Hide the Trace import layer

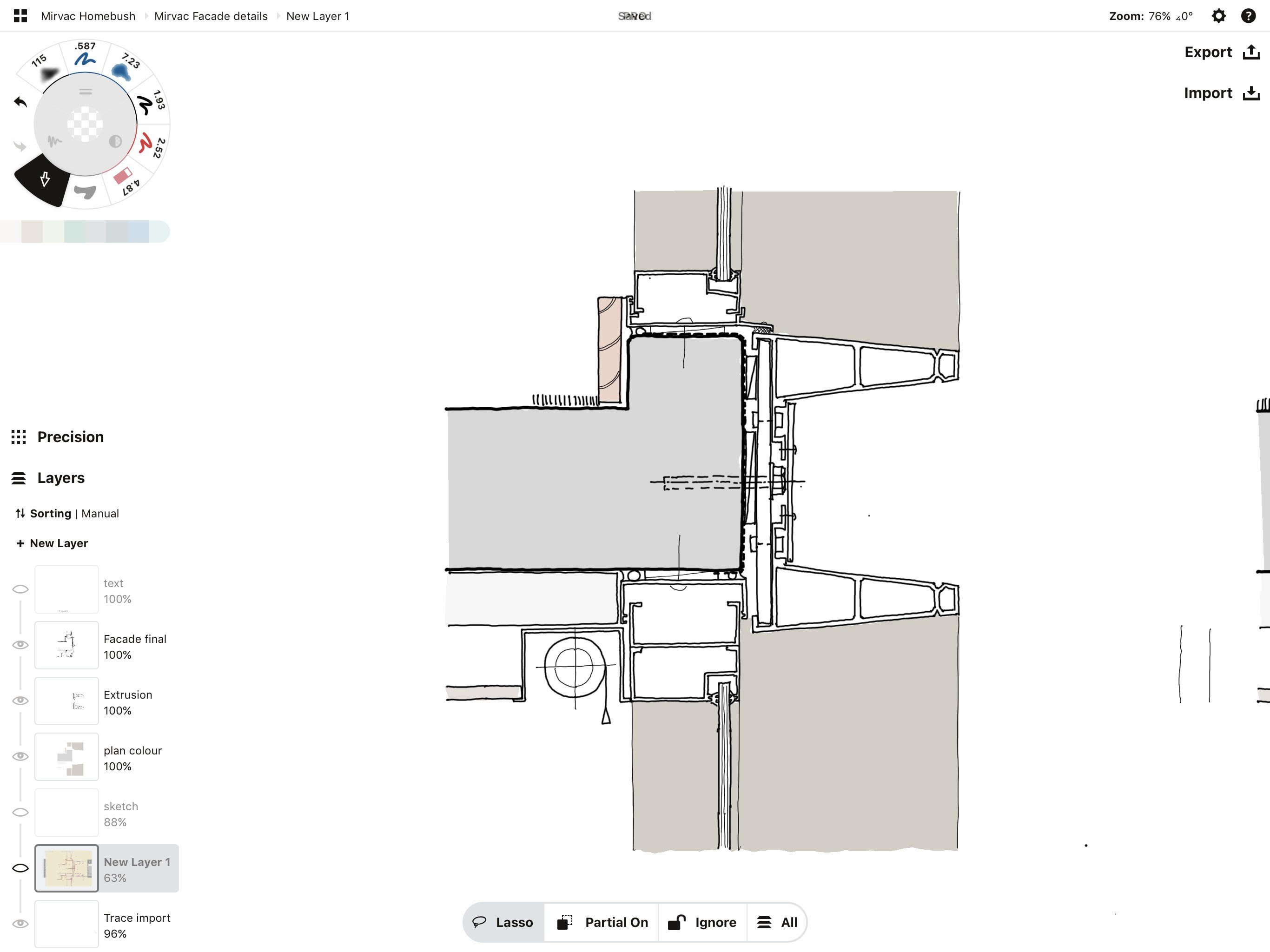20,923
